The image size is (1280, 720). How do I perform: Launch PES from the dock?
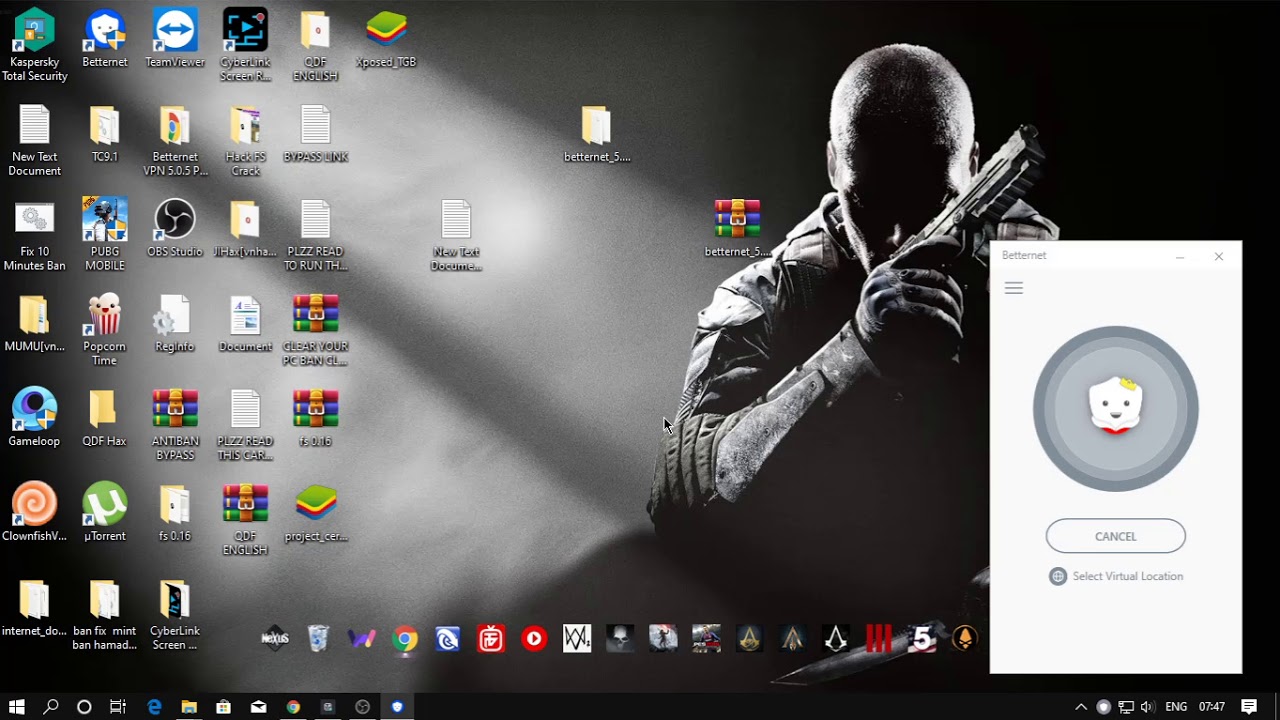(706, 638)
